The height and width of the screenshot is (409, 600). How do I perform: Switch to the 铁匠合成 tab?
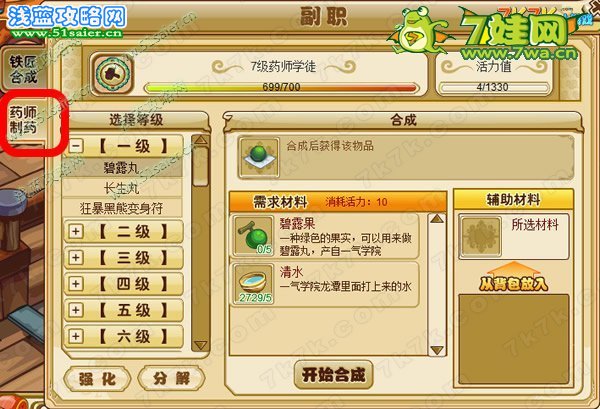(x=23, y=69)
